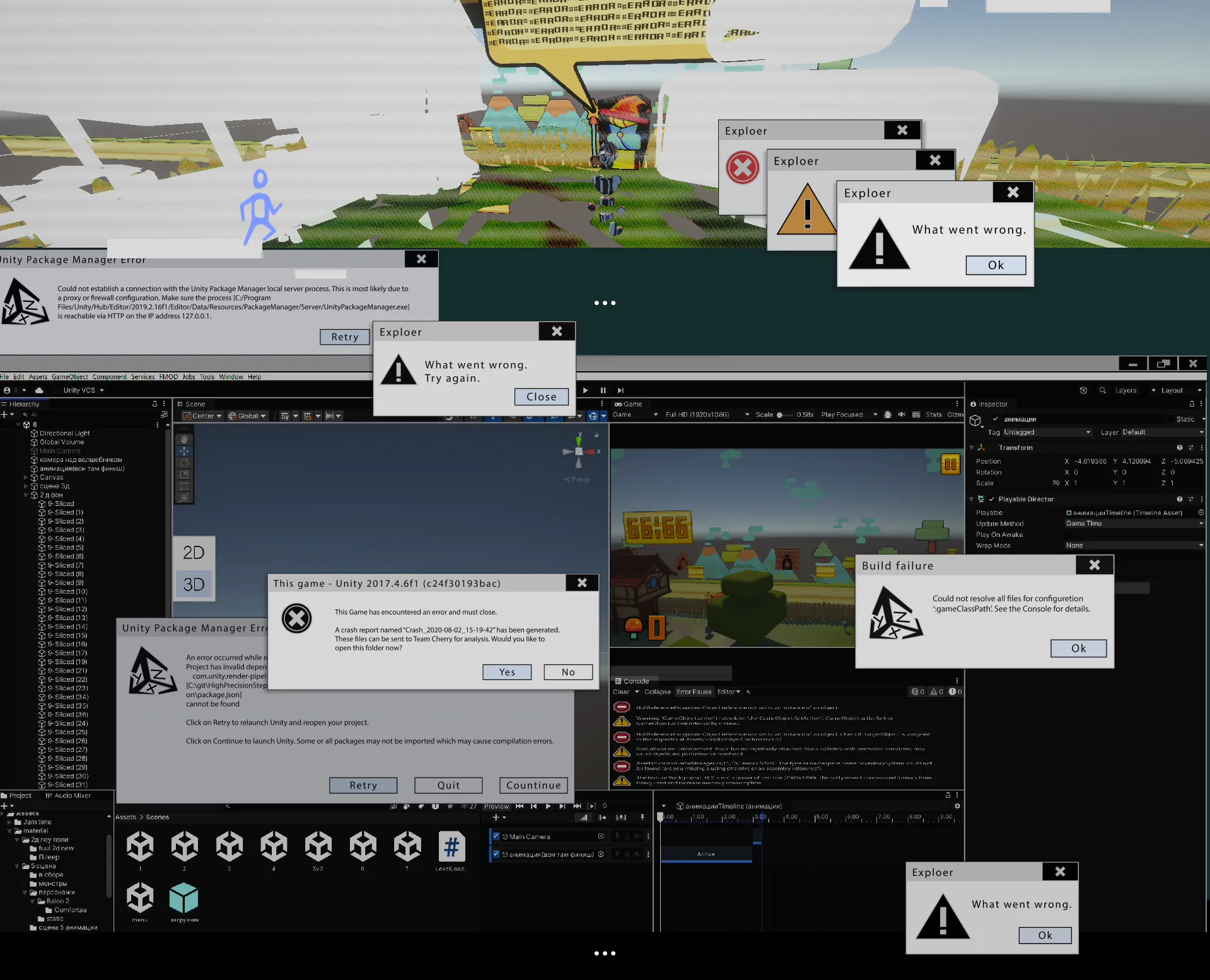1210x980 pixels.
Task: Click Yes in the crash report dialog
Action: (507, 672)
